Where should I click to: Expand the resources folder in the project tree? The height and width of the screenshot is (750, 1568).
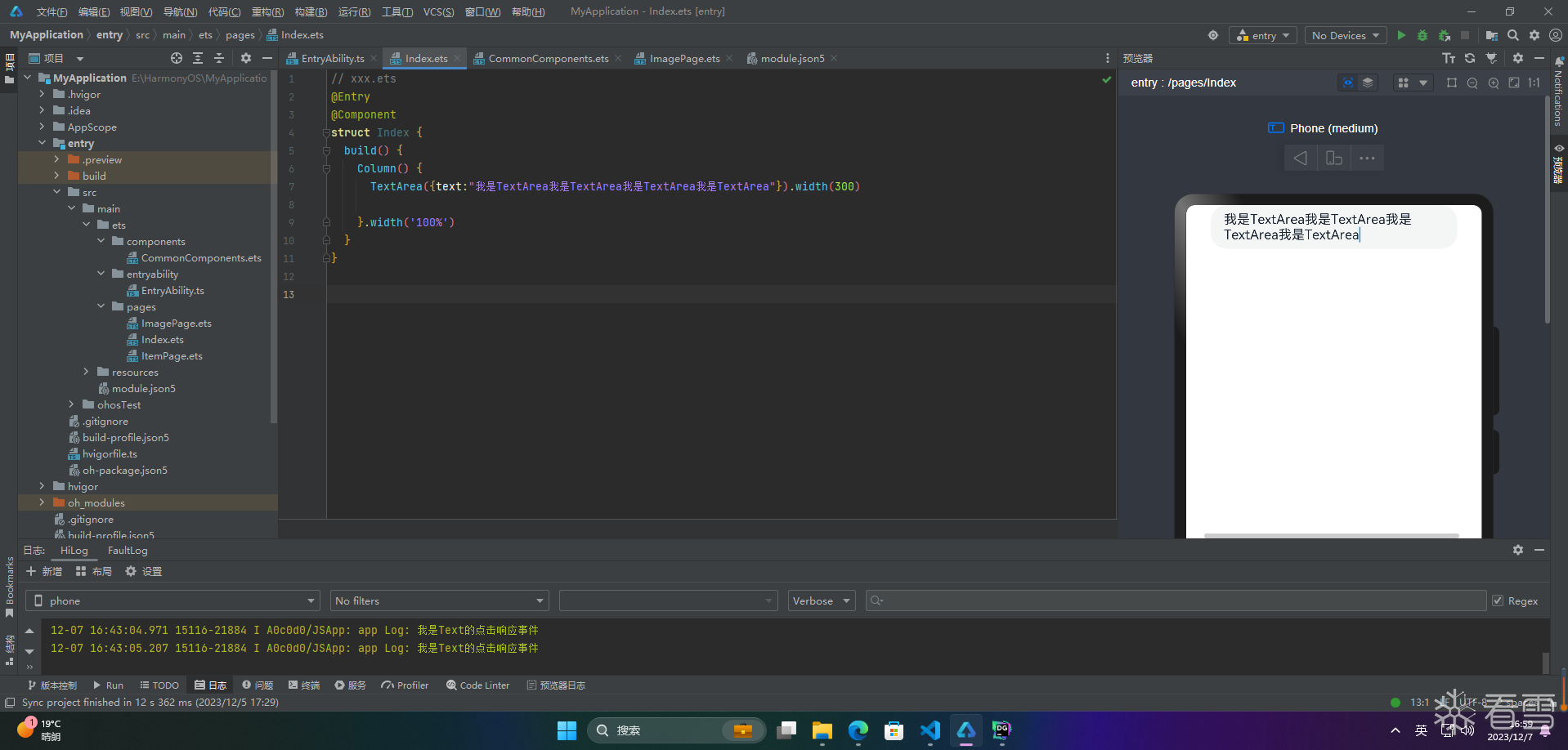click(x=86, y=372)
